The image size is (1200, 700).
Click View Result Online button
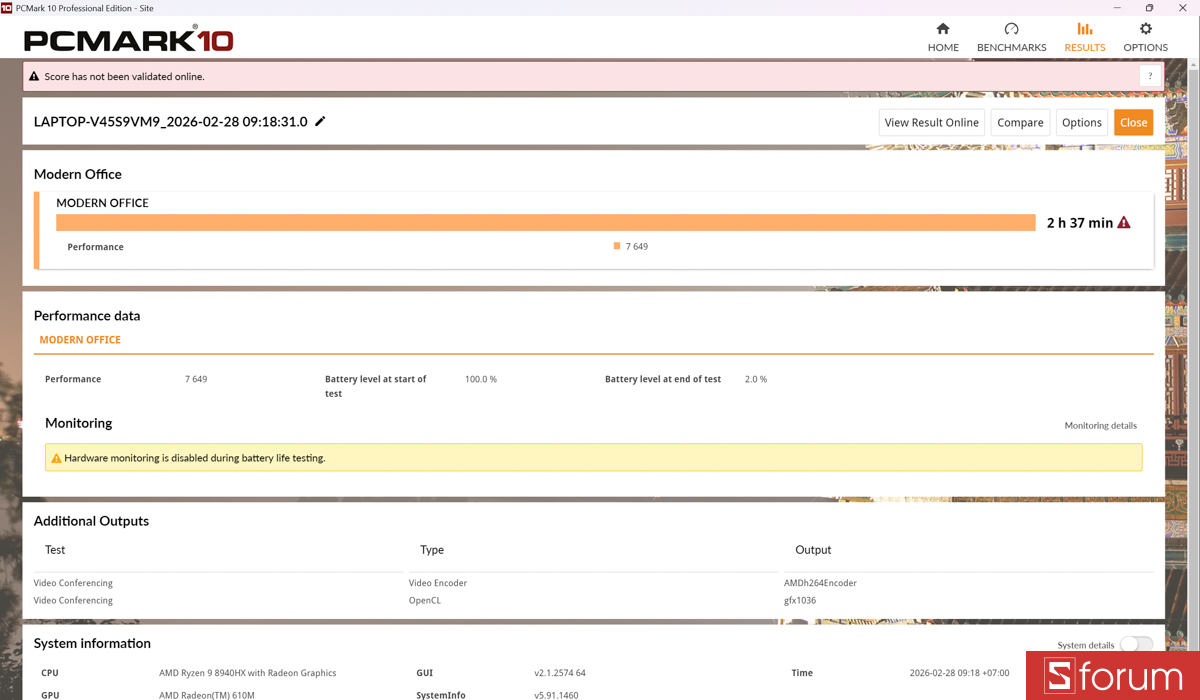coord(932,122)
